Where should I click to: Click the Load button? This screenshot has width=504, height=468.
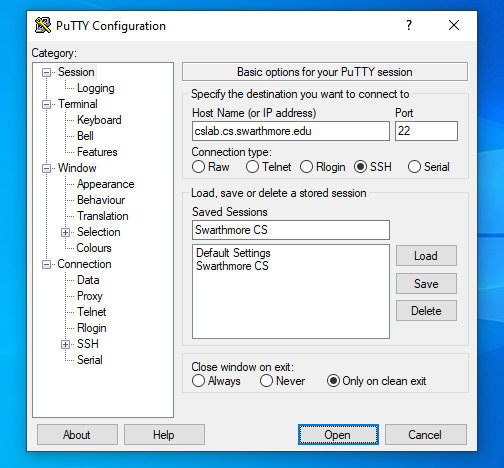[x=426, y=256]
